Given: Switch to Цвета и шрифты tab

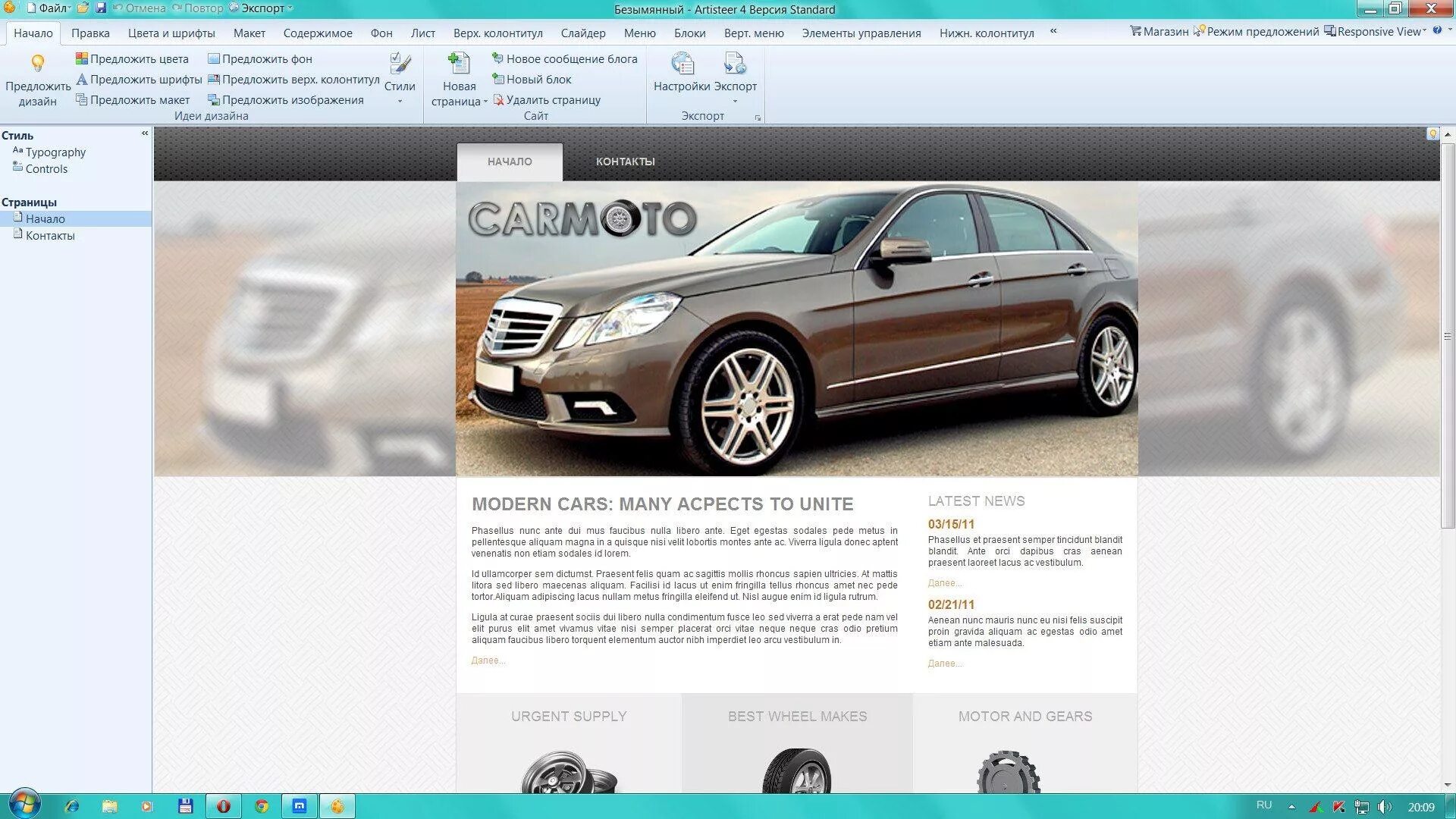Looking at the screenshot, I should (x=171, y=33).
